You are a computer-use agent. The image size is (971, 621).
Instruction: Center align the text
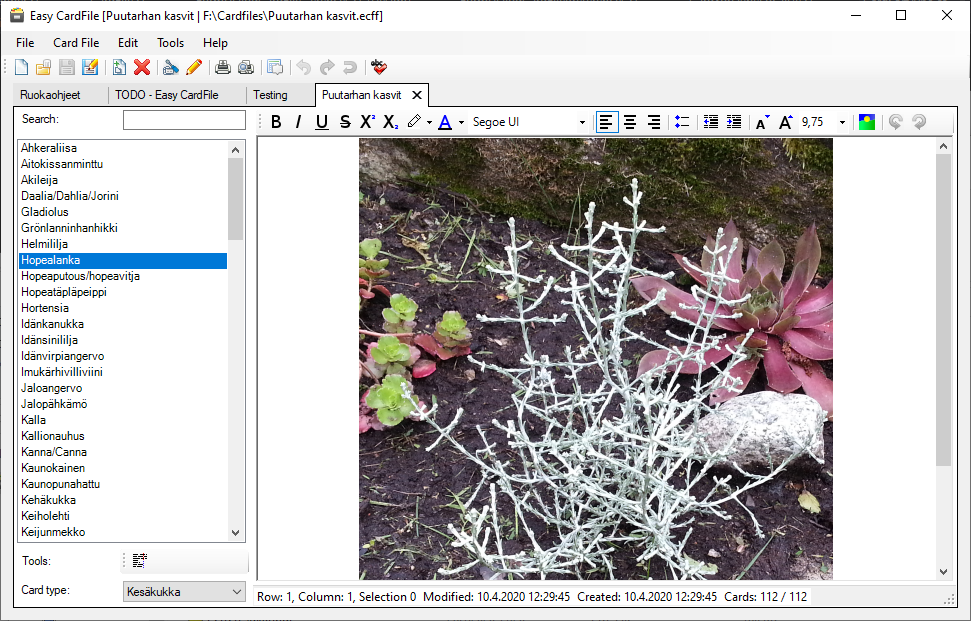[630, 122]
